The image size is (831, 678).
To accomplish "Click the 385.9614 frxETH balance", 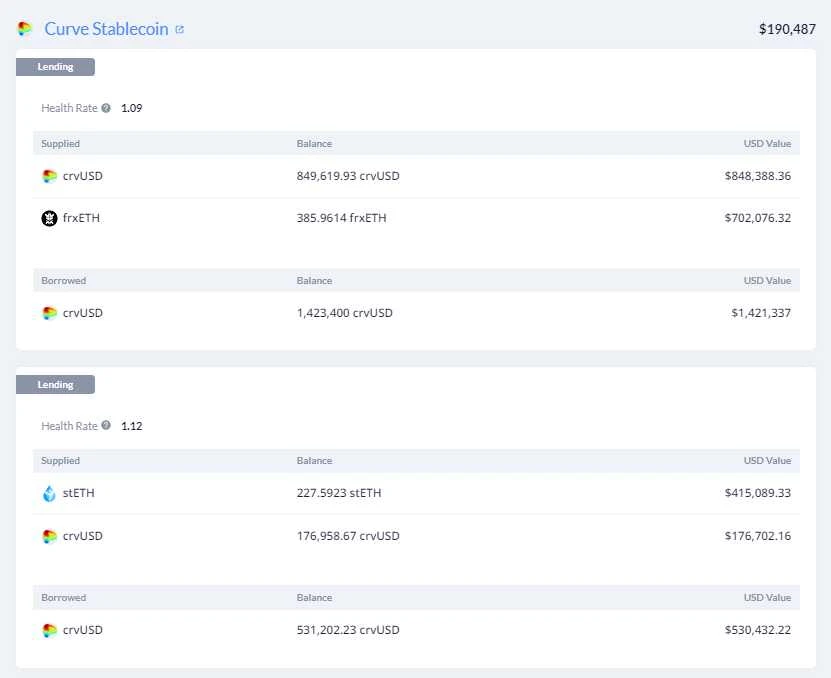I will click(341, 218).
